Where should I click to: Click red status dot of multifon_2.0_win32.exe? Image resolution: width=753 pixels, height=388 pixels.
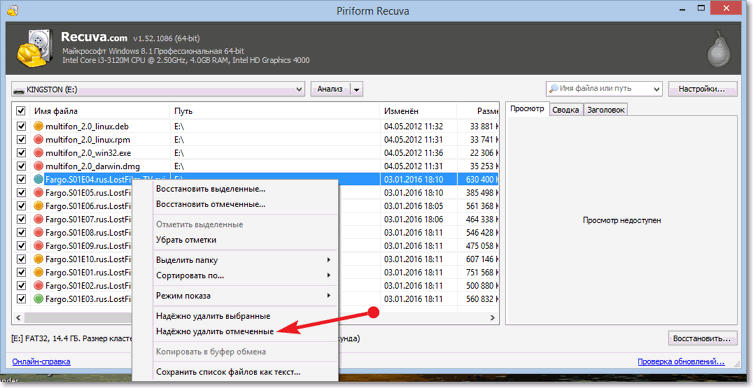click(38, 153)
